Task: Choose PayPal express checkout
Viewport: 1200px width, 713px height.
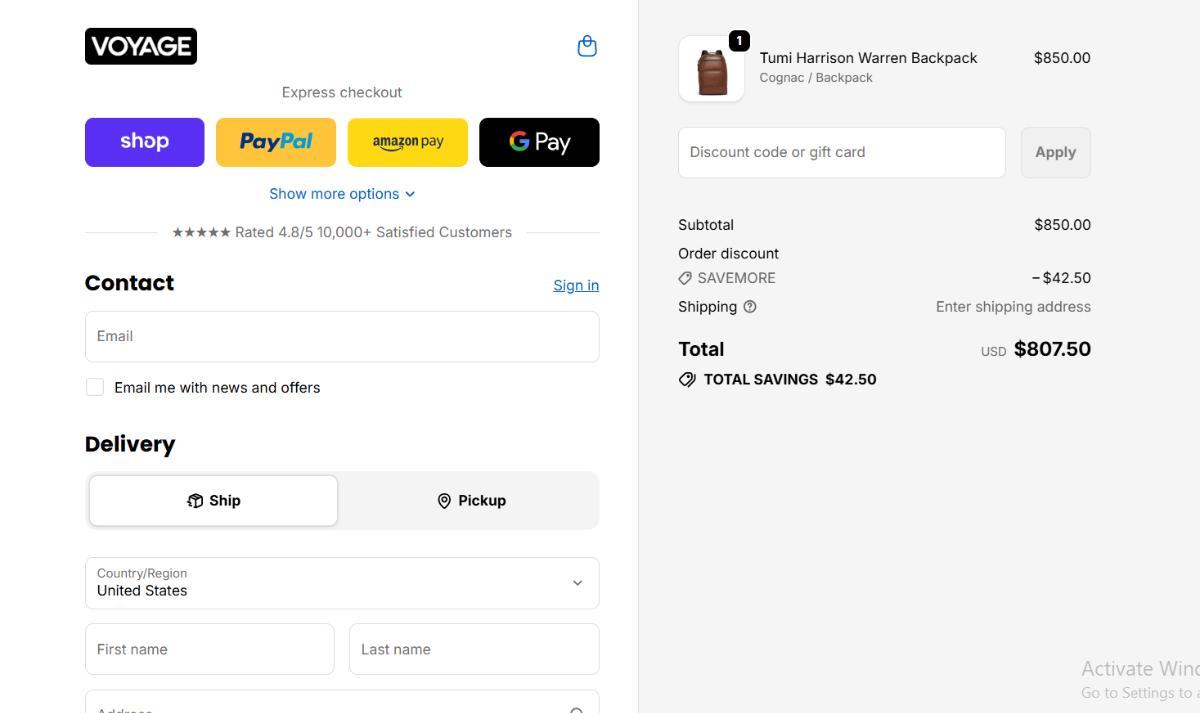Action: pos(276,142)
